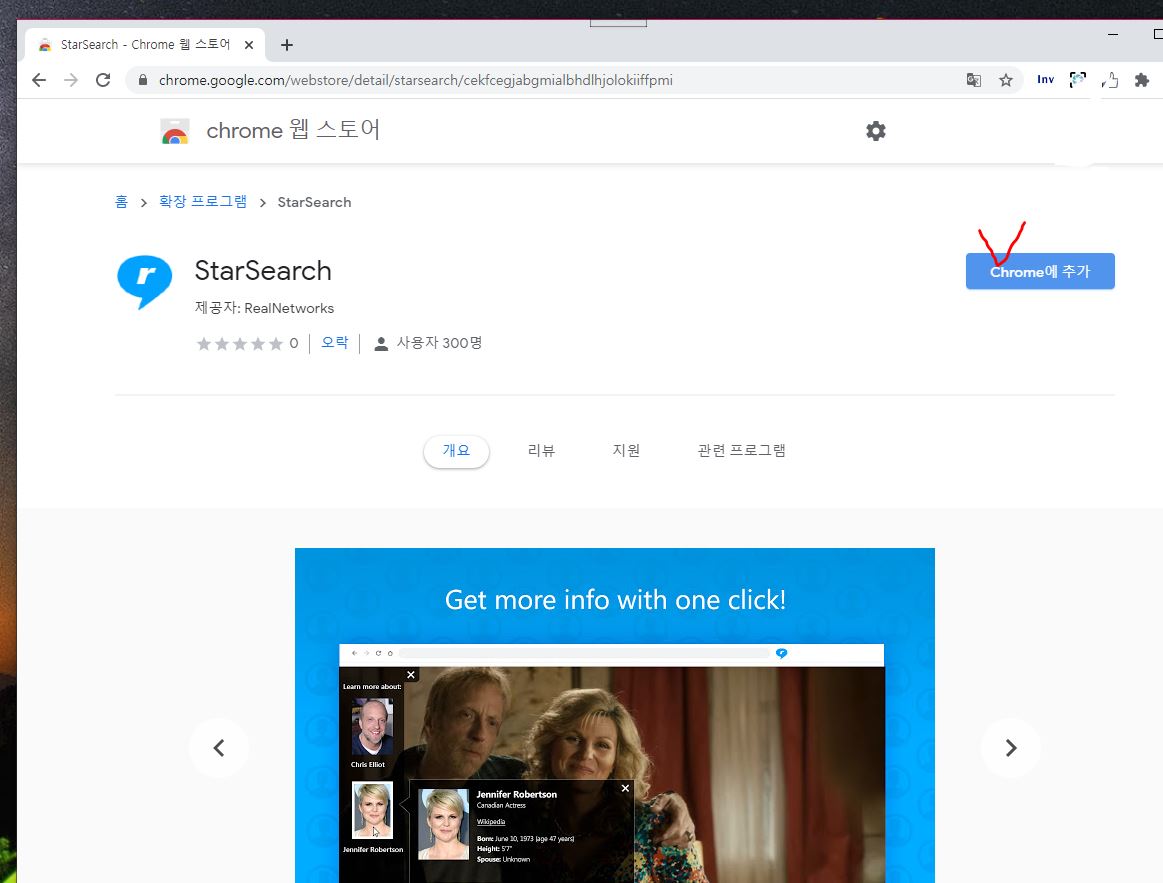
Task: Bookmark this page with the star icon
Action: click(1006, 80)
